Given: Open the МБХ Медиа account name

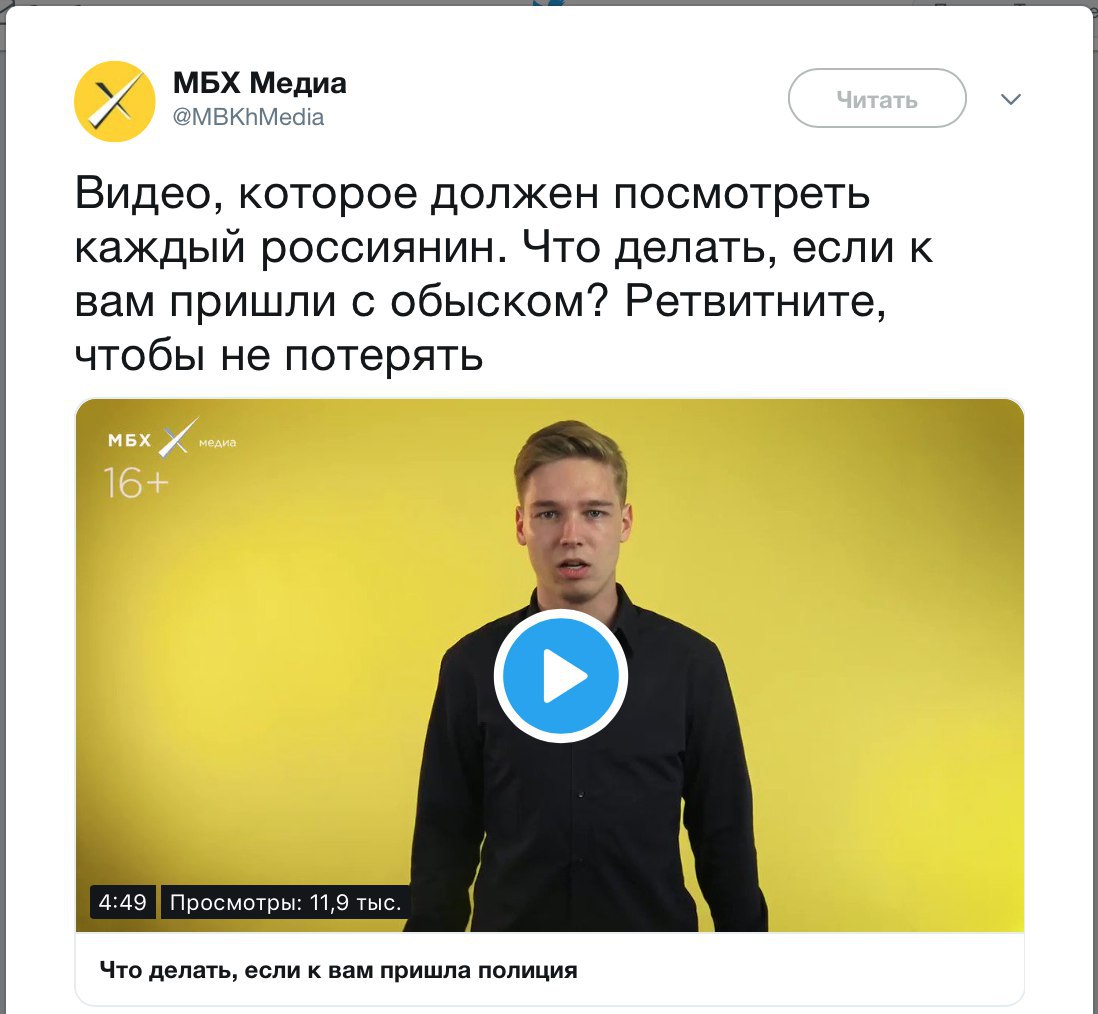Looking at the screenshot, I should [x=259, y=83].
